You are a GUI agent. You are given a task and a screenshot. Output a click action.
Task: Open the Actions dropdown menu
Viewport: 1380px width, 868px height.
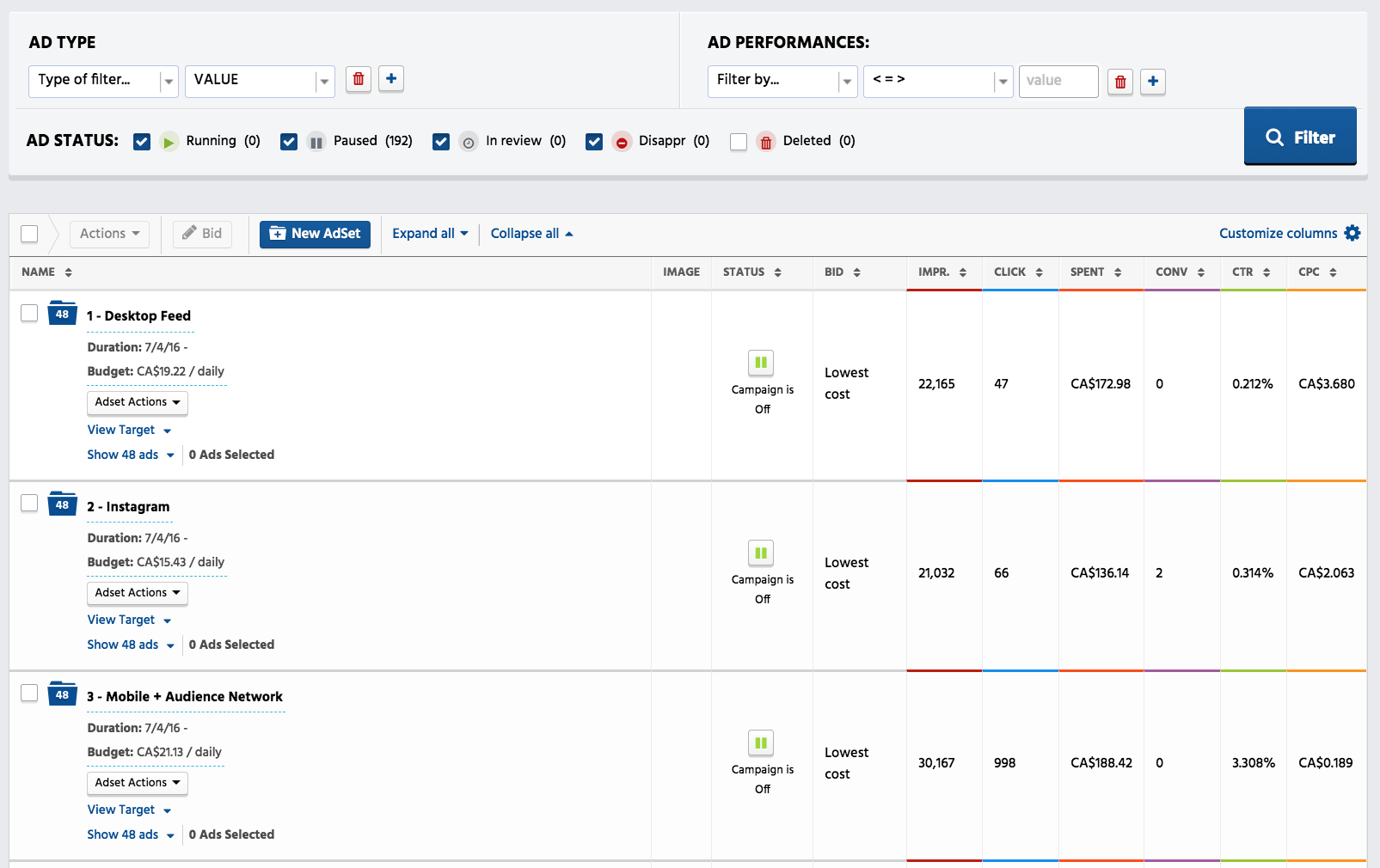(109, 234)
